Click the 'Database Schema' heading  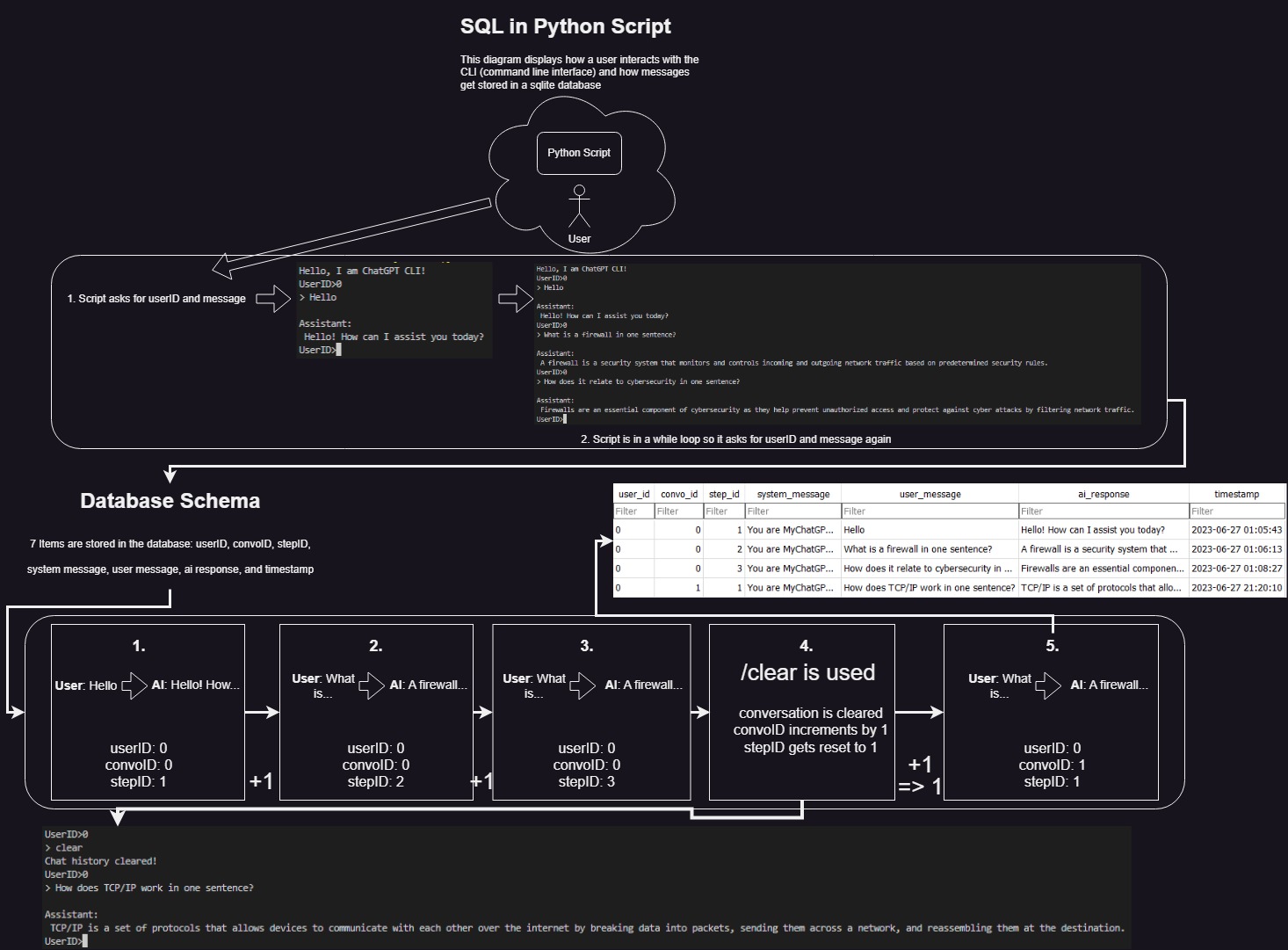170,501
